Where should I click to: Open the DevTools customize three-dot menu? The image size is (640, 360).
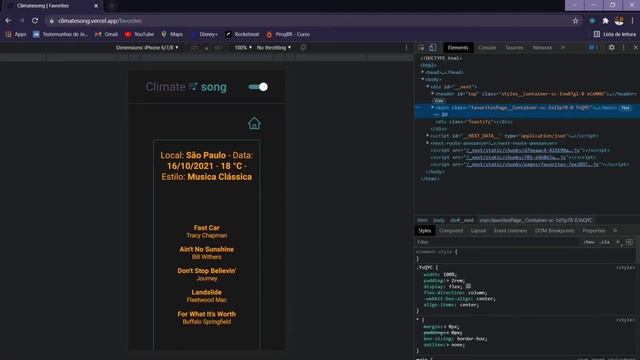pyautogui.click(x=623, y=48)
